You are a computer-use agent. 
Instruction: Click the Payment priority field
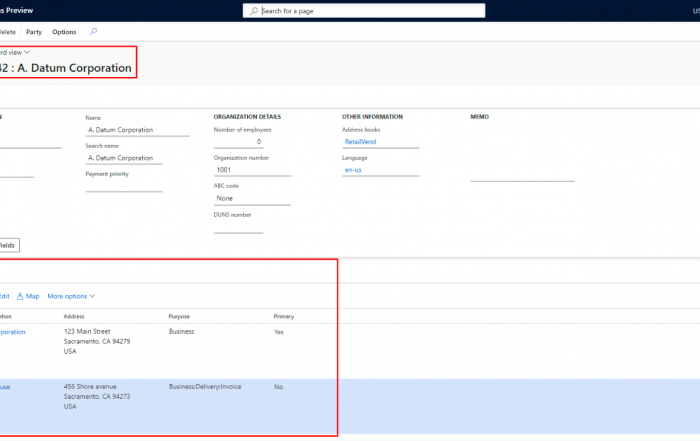[124, 186]
